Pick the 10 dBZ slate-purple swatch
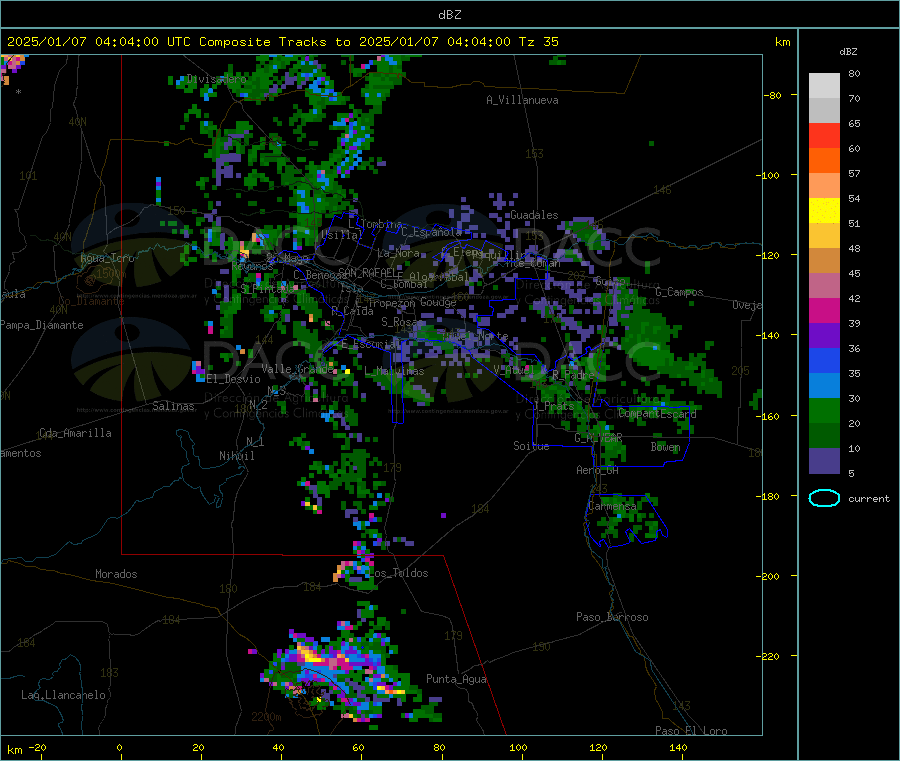The image size is (900, 761). [x=824, y=461]
